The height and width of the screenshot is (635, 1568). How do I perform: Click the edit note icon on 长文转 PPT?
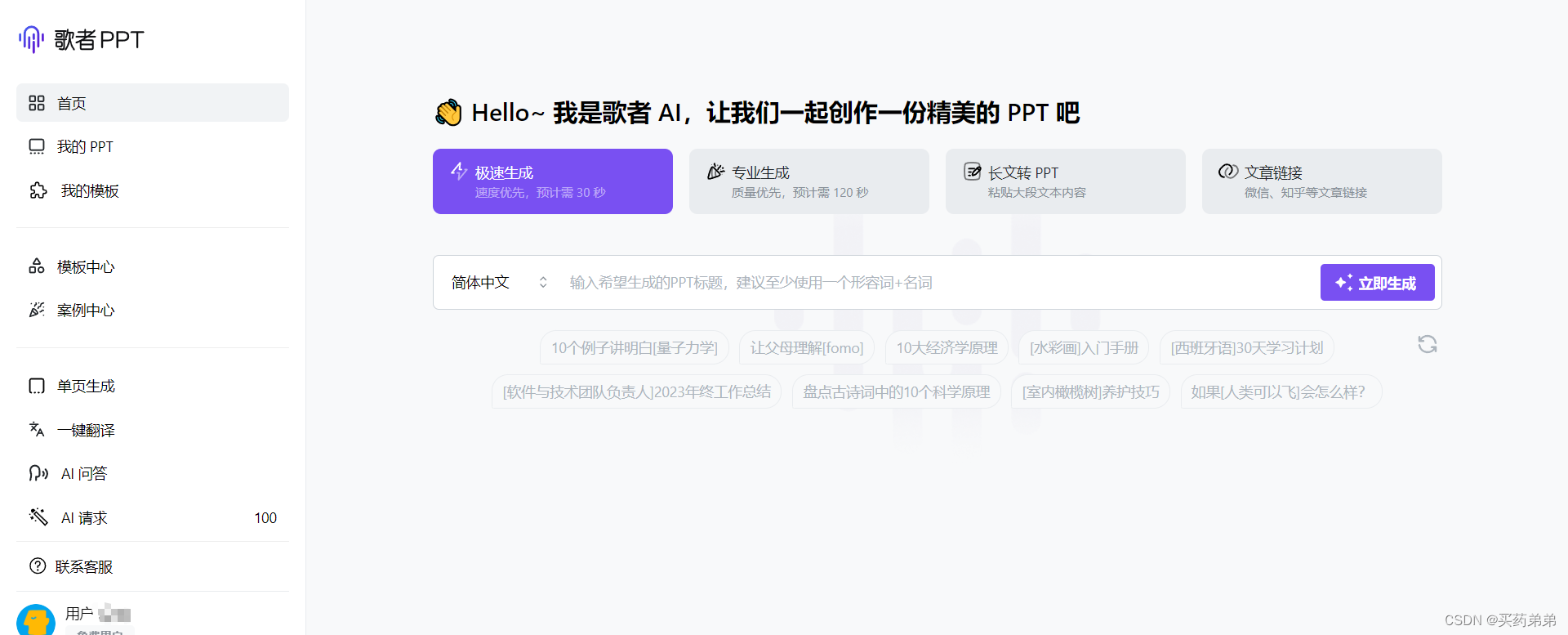coord(972,172)
